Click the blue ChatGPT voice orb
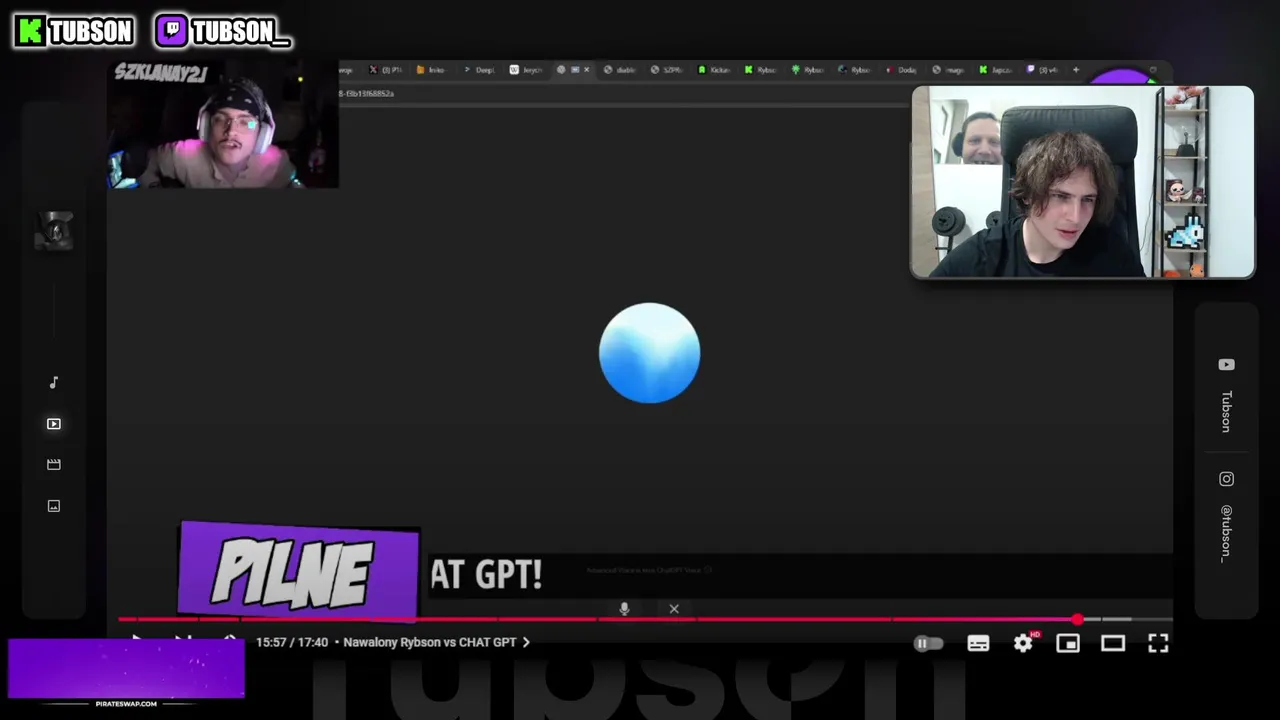1280x720 pixels. (x=649, y=353)
